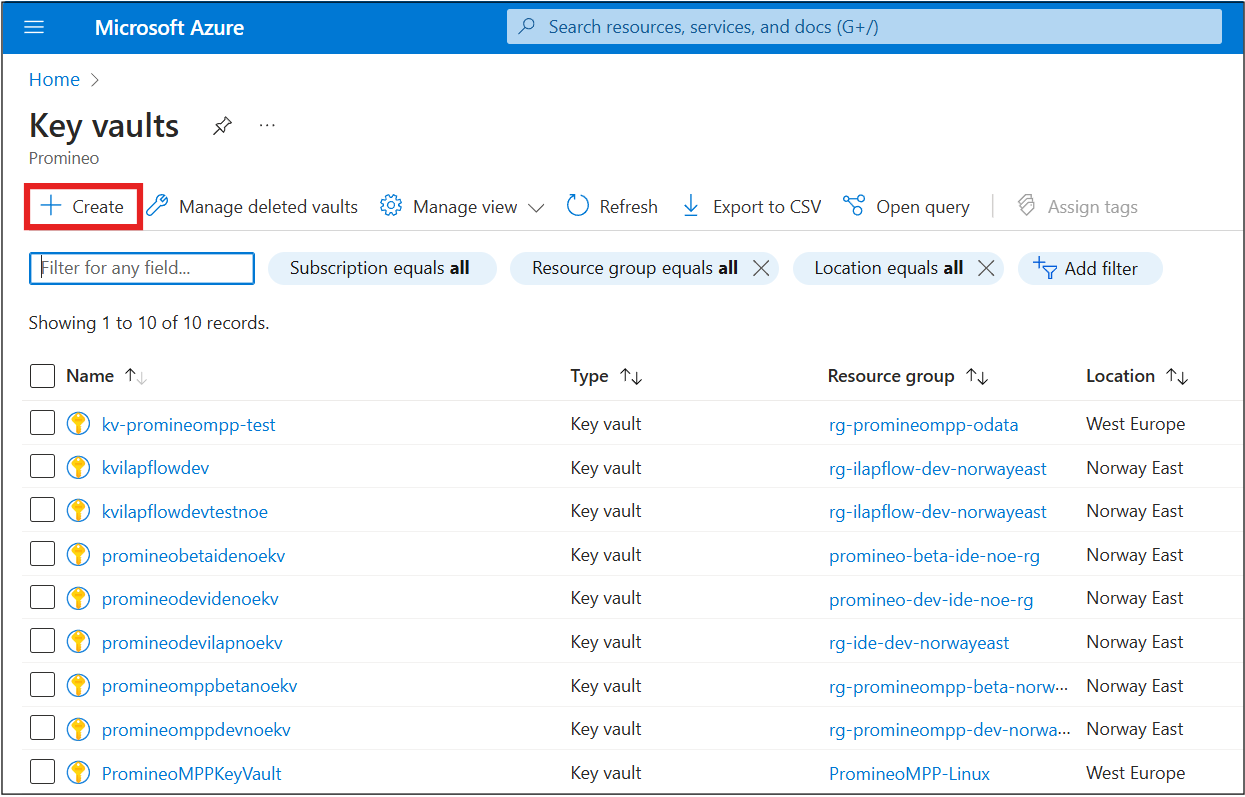Click key icon beside promineomppdevnoekv
Image resolution: width=1245 pixels, height=797 pixels.
click(x=78, y=729)
